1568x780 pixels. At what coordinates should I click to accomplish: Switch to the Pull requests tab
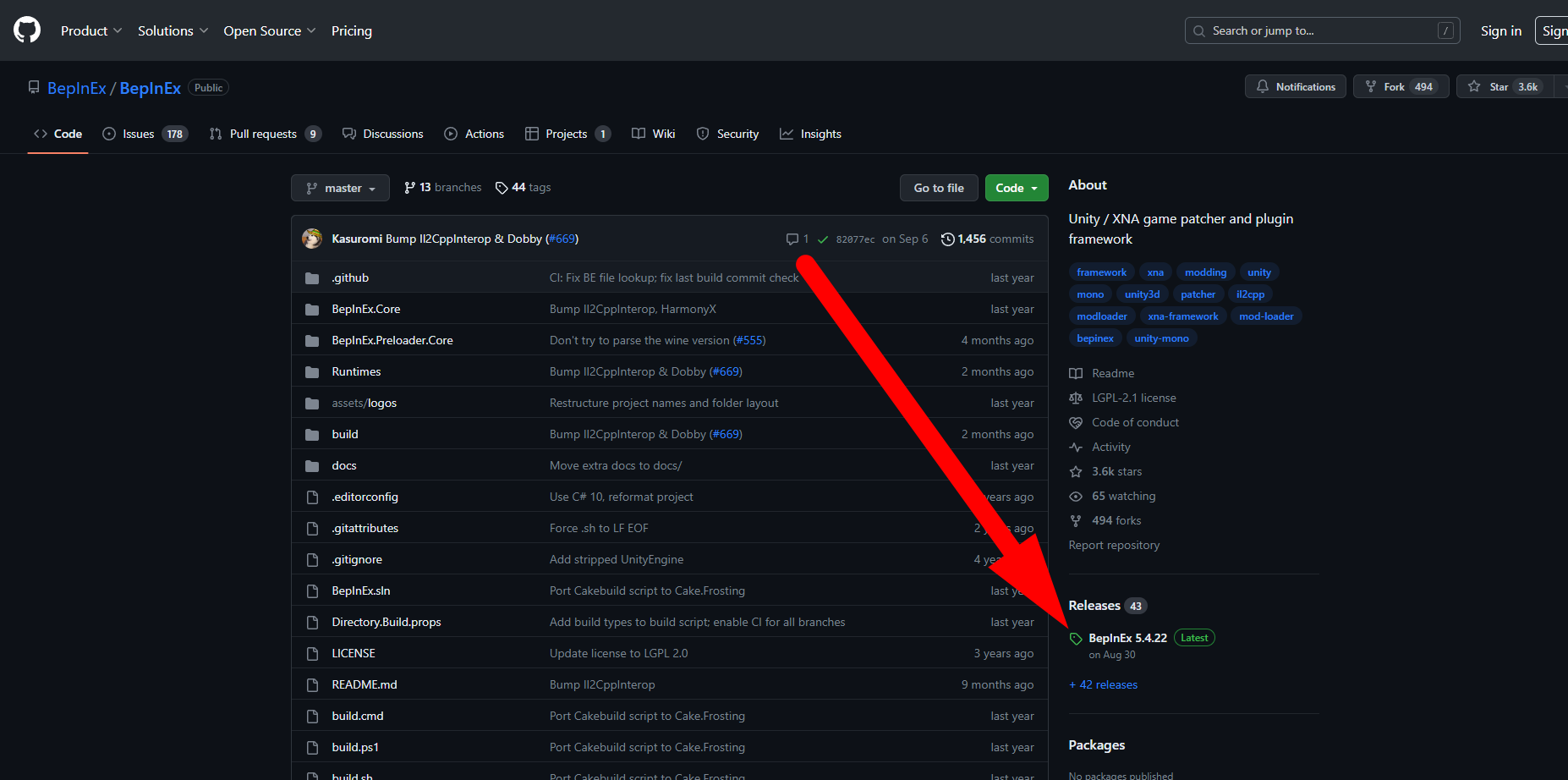point(265,134)
